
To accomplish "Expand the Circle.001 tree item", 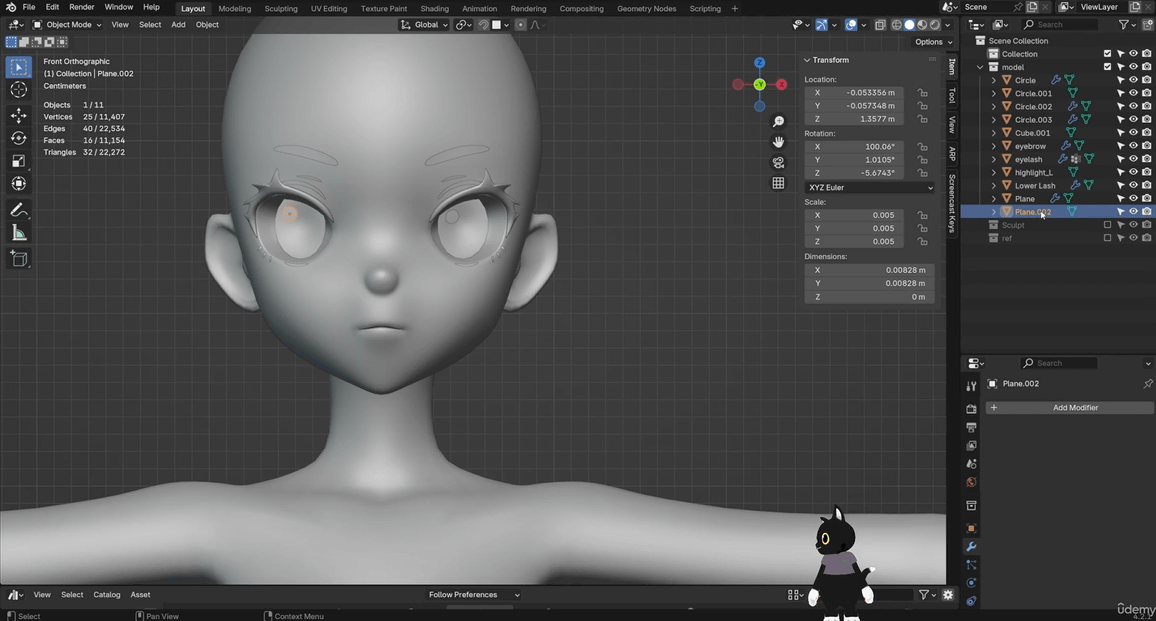I will (993, 93).
